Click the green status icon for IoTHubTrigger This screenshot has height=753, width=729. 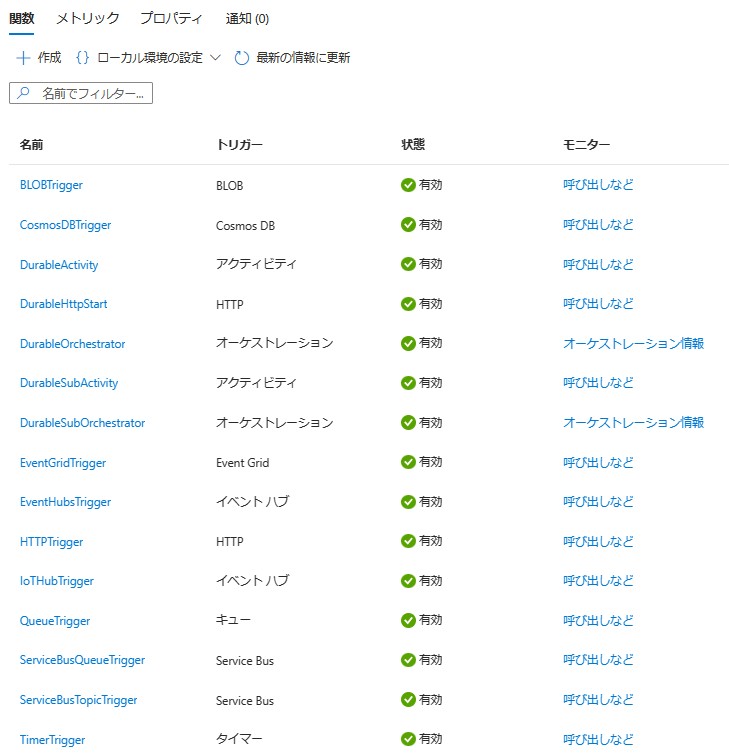click(x=408, y=581)
